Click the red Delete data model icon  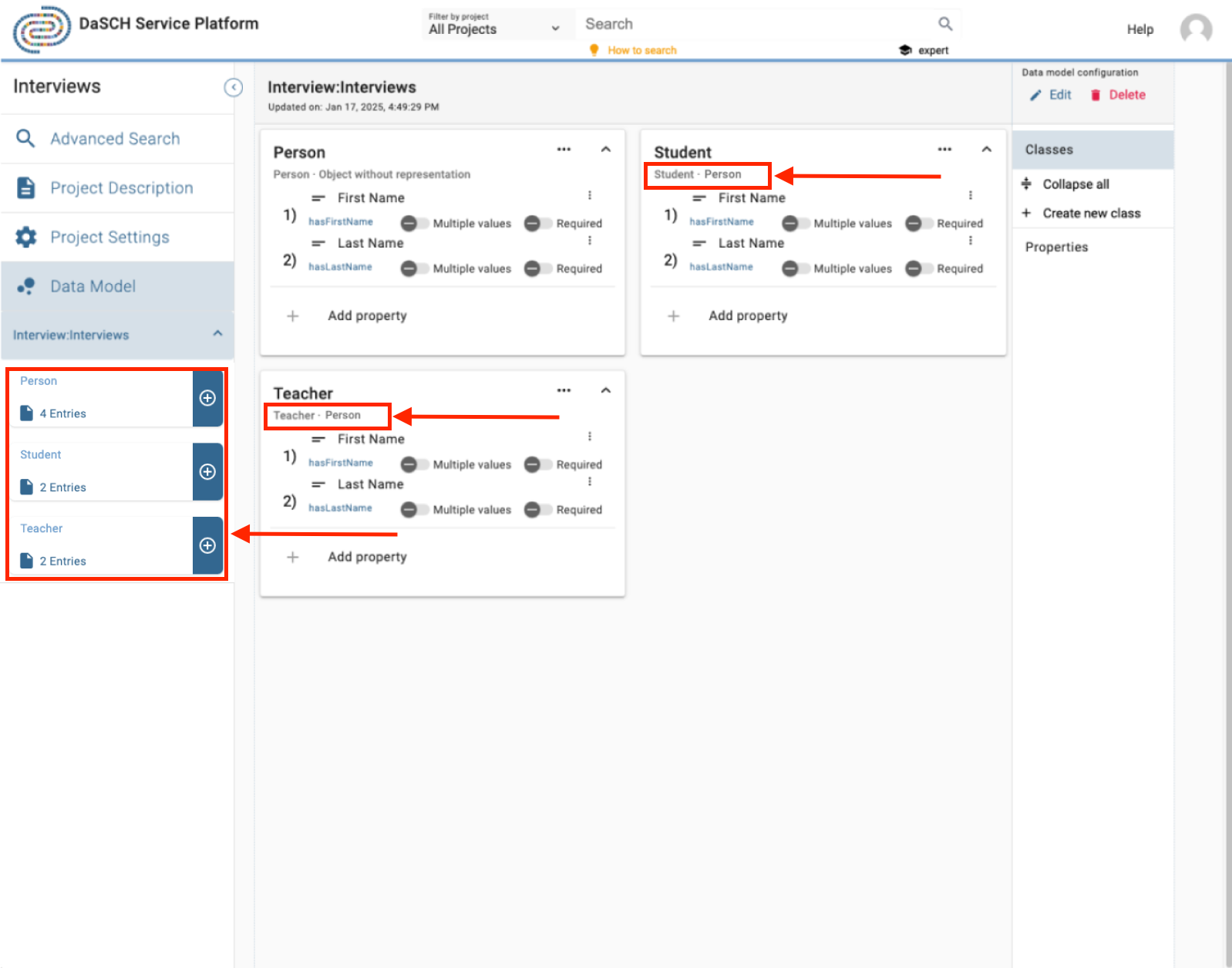1096,95
